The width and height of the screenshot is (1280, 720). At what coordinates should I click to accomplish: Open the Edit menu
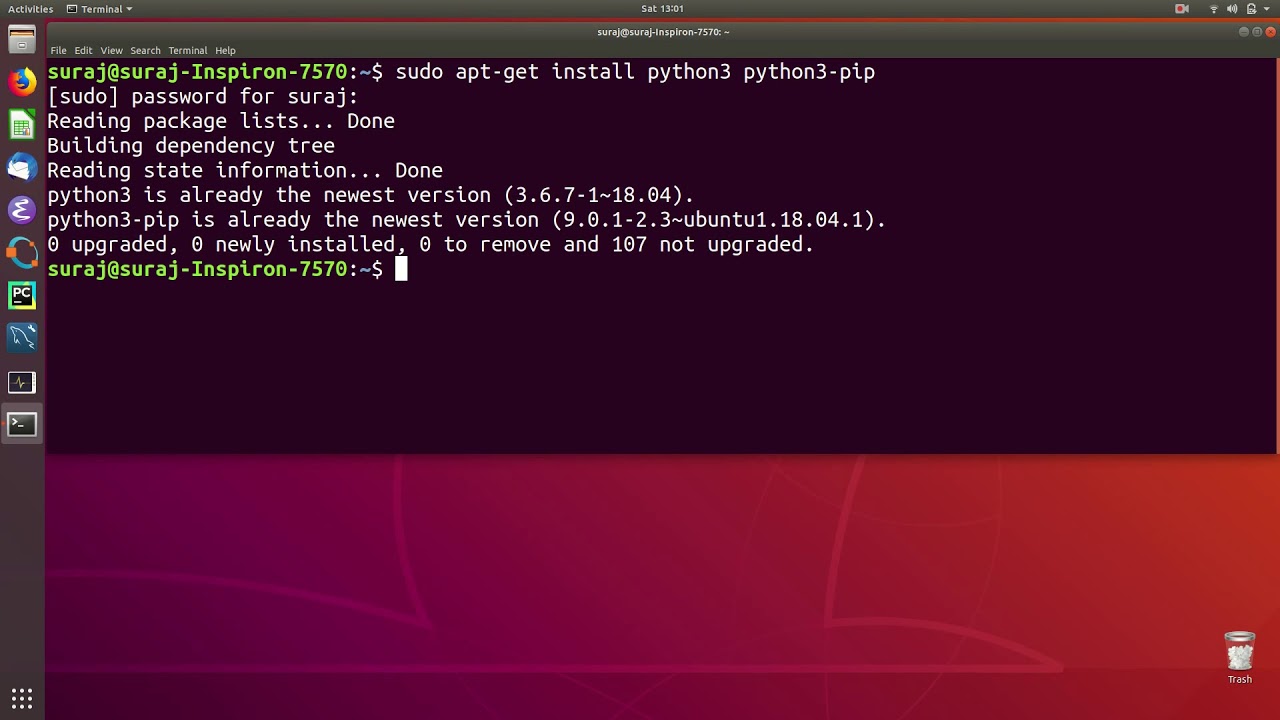83,50
